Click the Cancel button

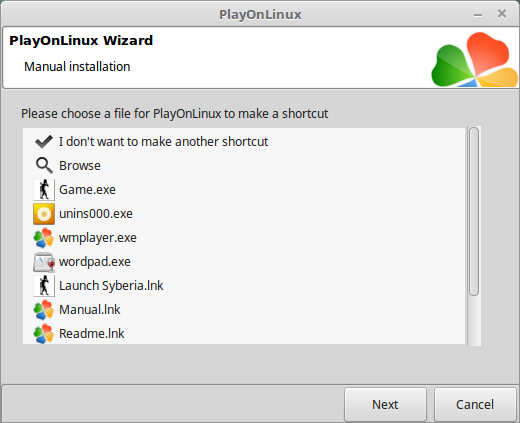point(475,404)
